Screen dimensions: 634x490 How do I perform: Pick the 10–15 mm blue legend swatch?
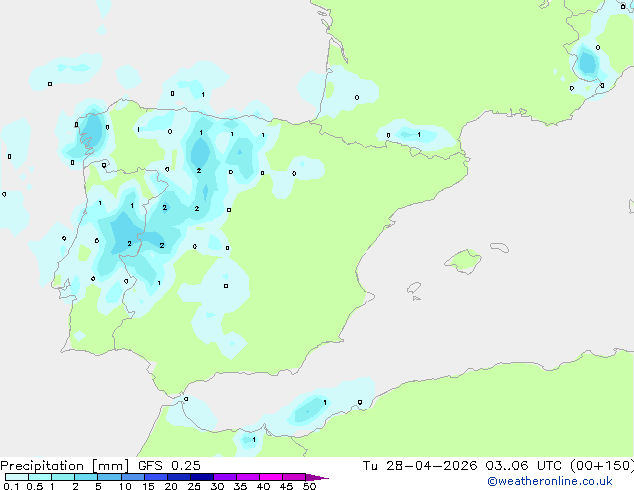point(132,477)
